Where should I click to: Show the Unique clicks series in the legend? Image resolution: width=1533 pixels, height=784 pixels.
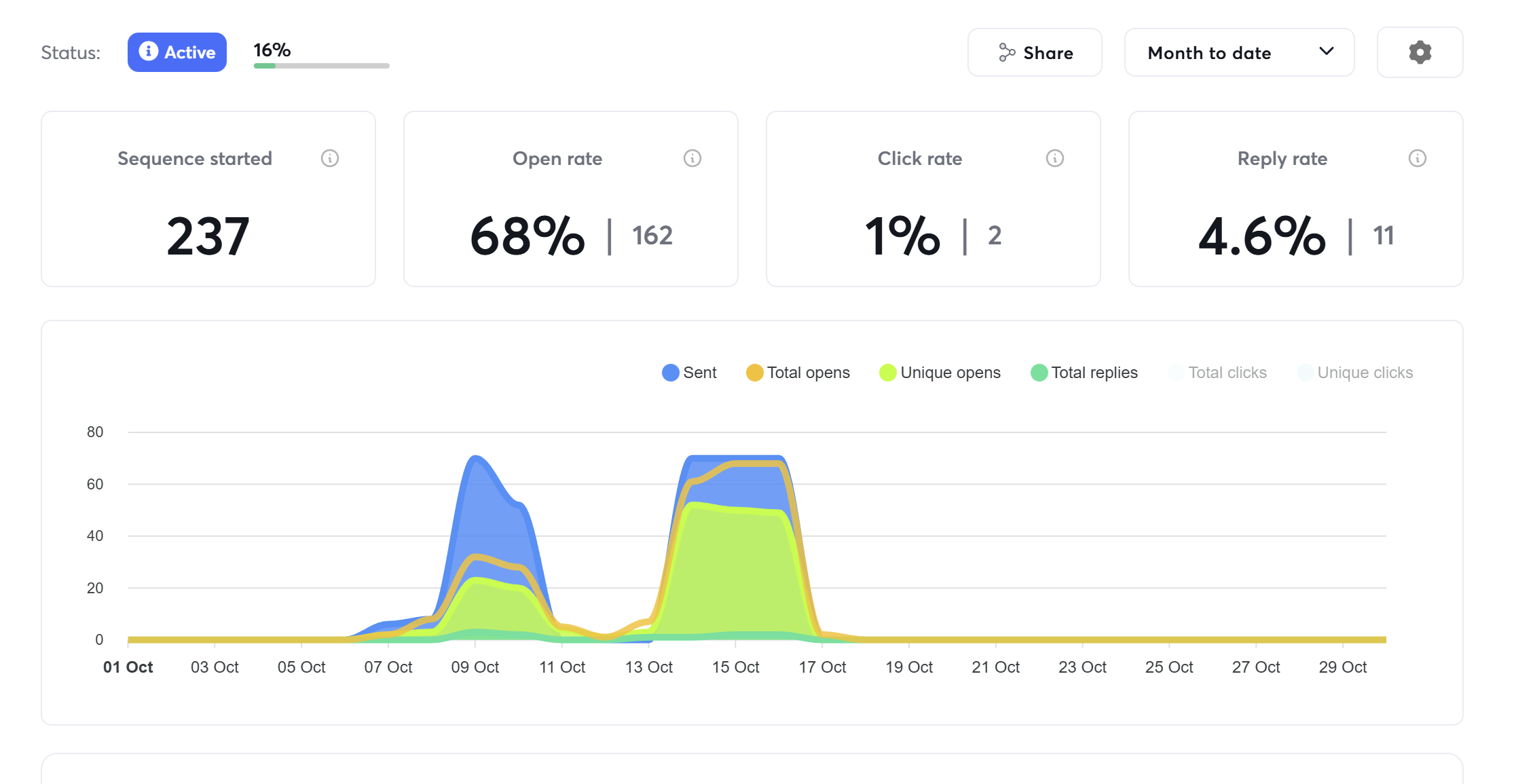tap(1355, 372)
